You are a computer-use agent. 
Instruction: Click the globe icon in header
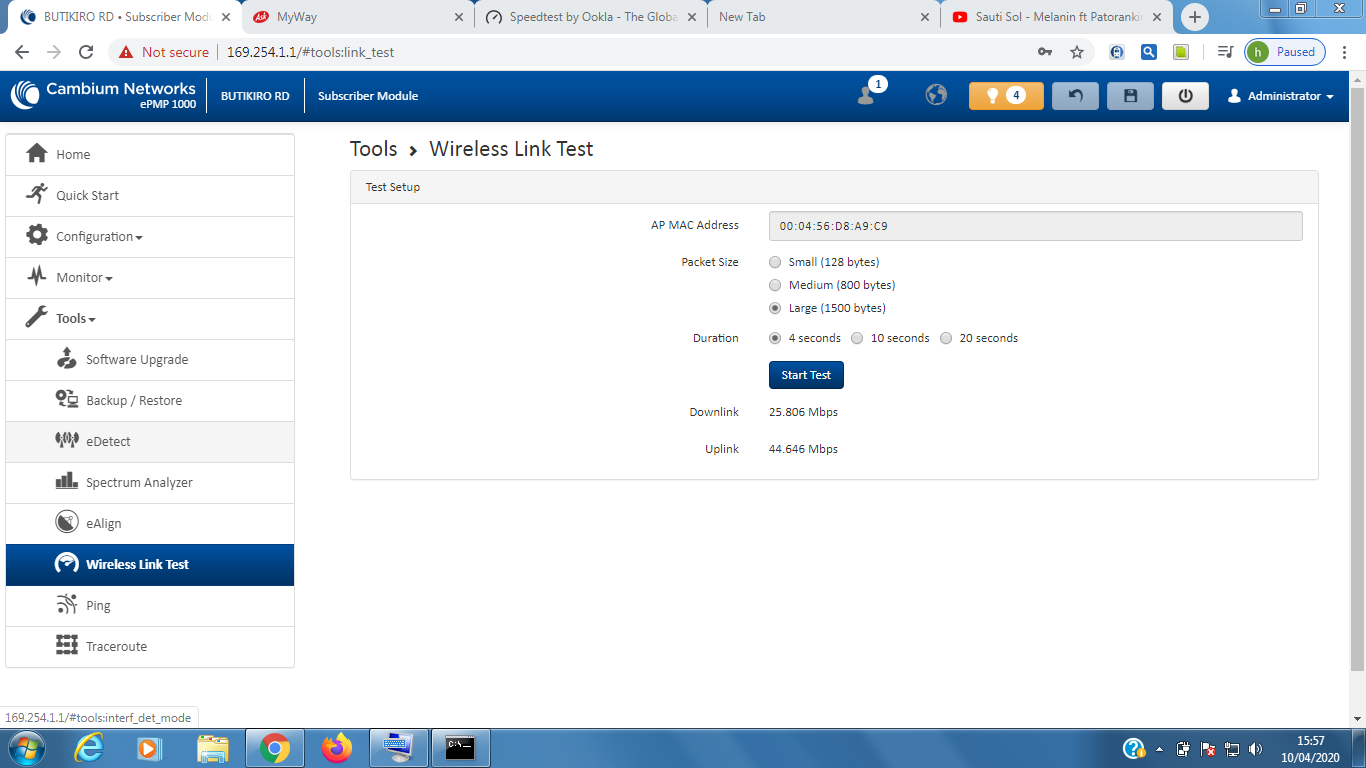(936, 95)
